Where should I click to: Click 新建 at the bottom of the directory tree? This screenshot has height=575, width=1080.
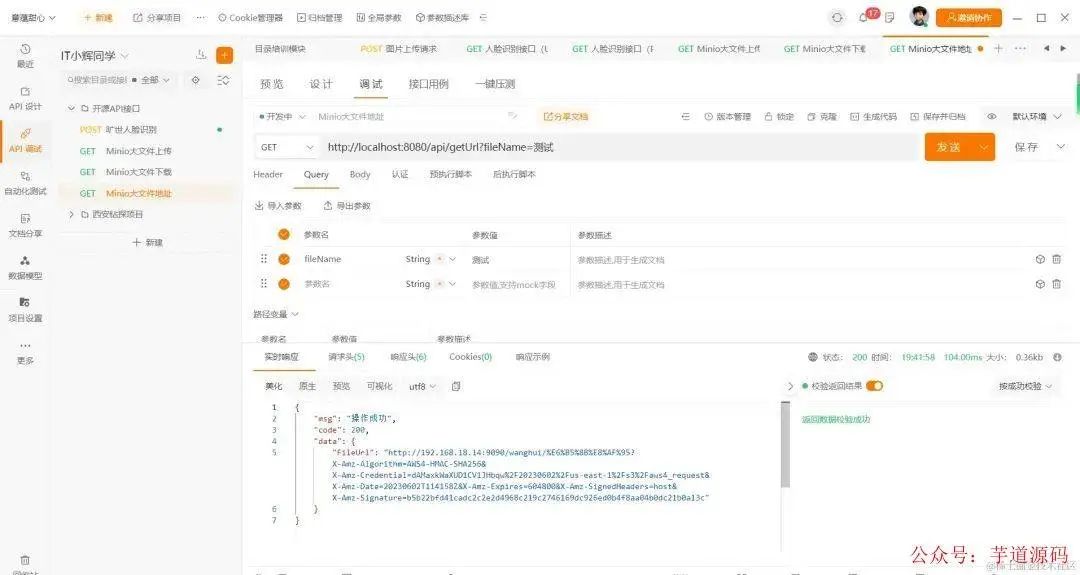(148, 242)
